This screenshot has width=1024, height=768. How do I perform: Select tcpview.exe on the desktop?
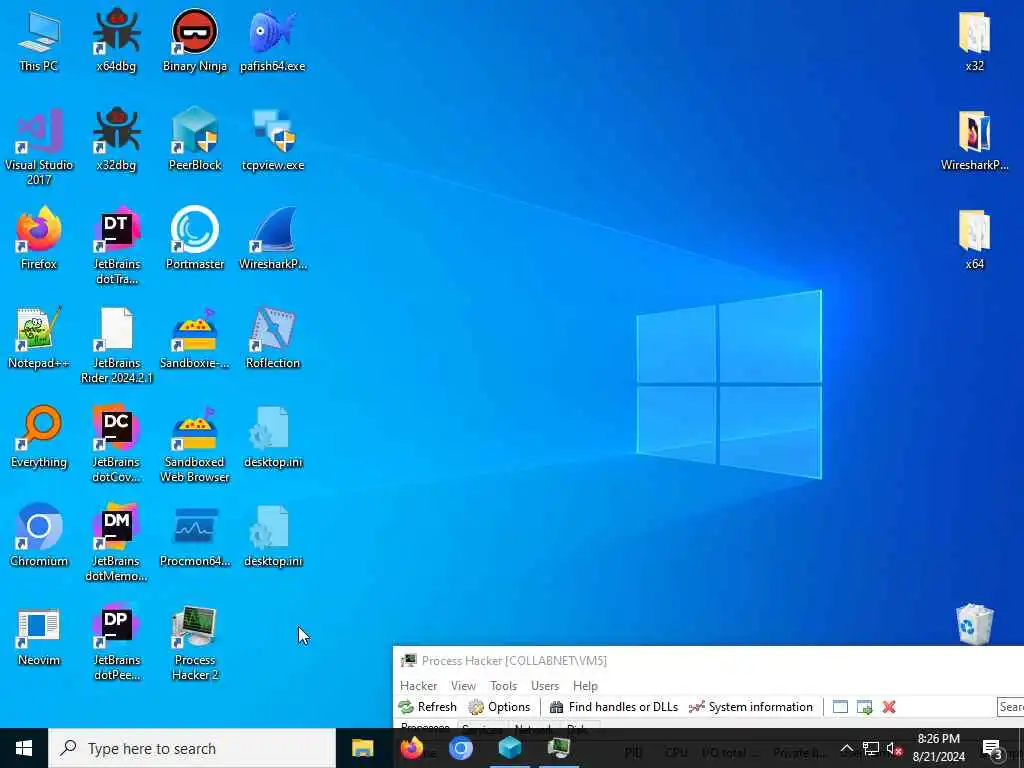click(272, 140)
